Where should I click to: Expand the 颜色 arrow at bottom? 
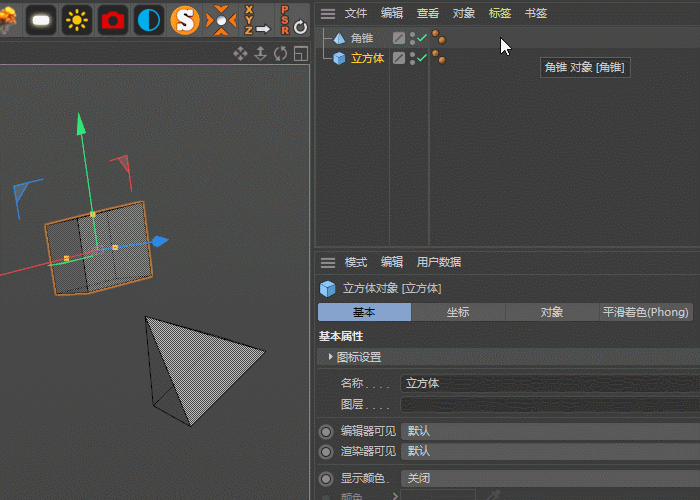(x=395, y=496)
